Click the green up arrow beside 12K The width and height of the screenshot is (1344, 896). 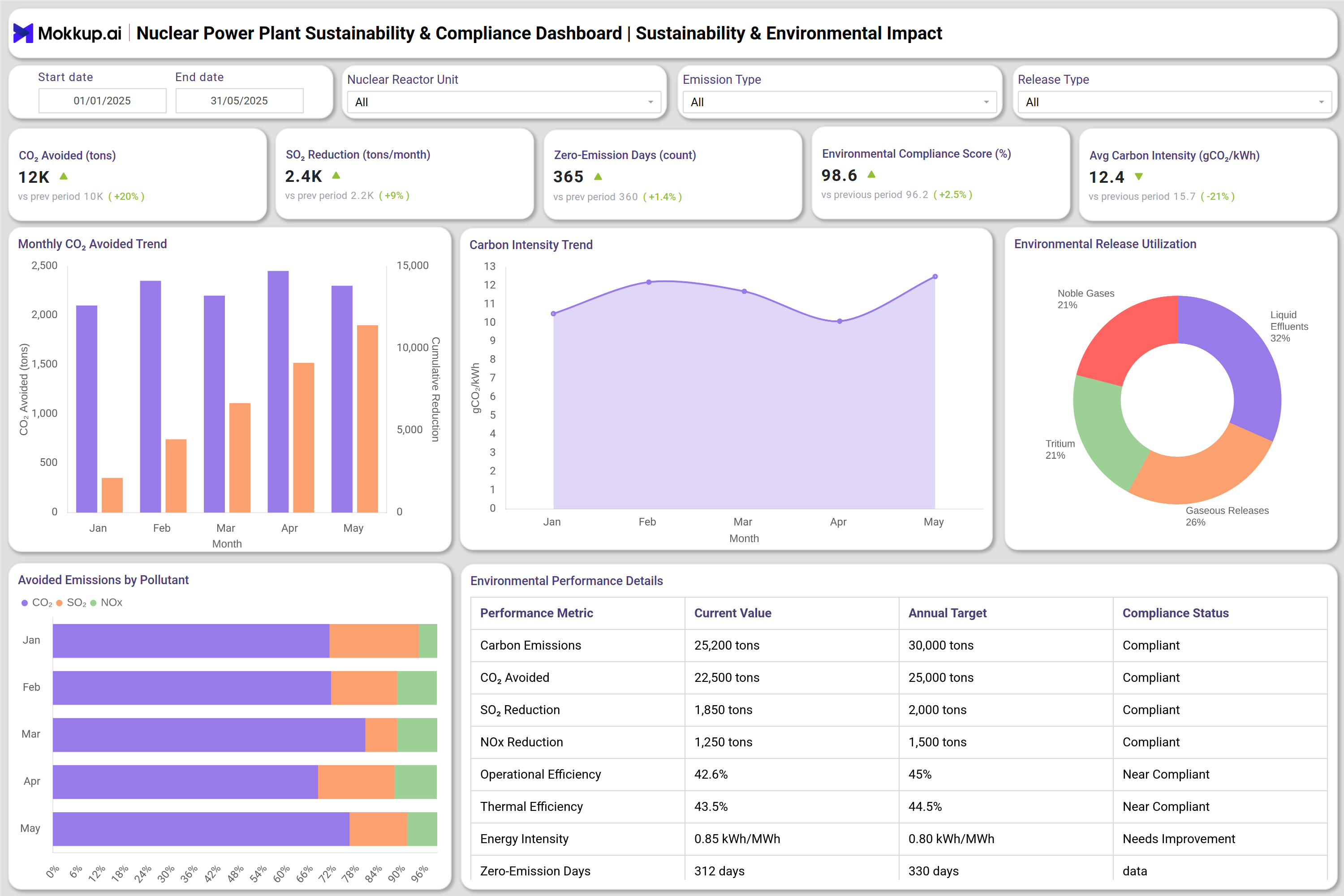click(x=64, y=177)
